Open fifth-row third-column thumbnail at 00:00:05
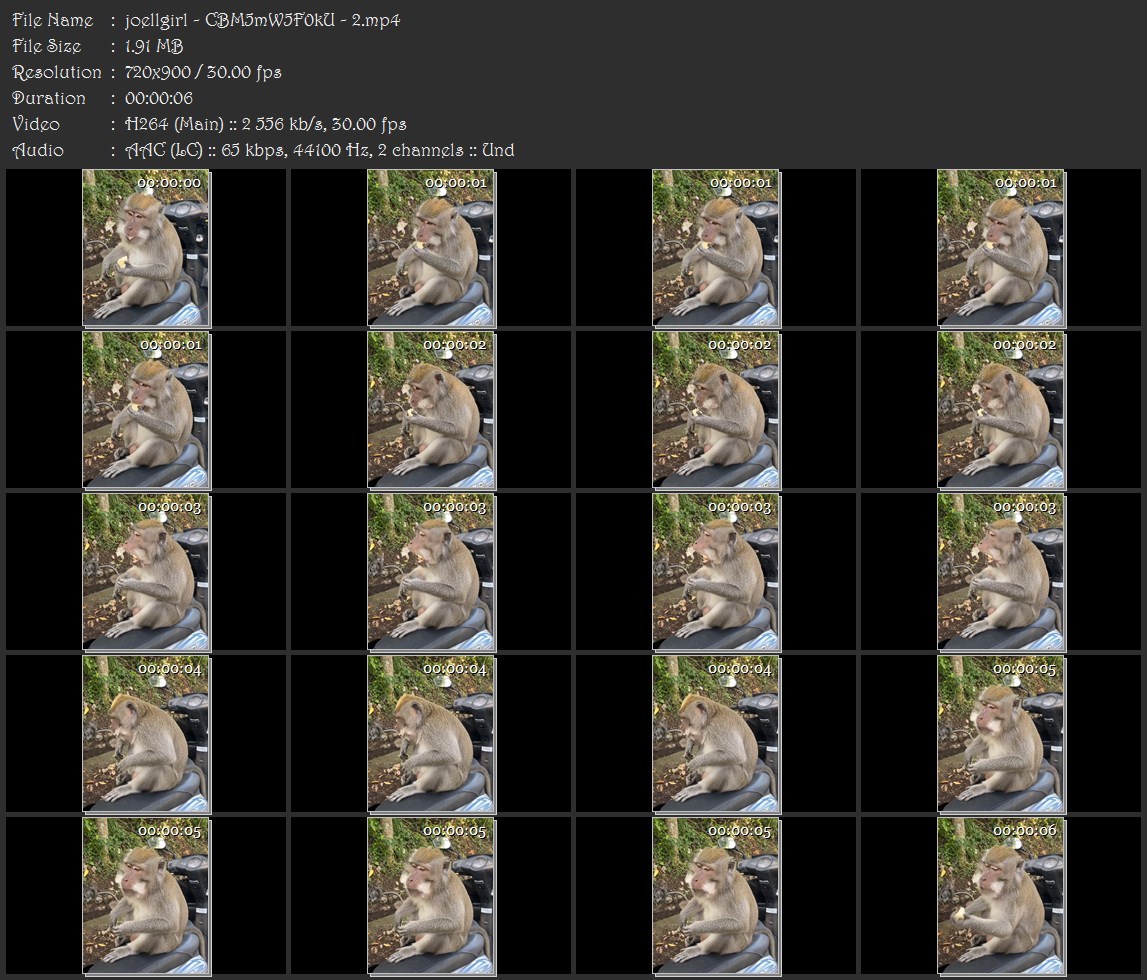 [716, 896]
